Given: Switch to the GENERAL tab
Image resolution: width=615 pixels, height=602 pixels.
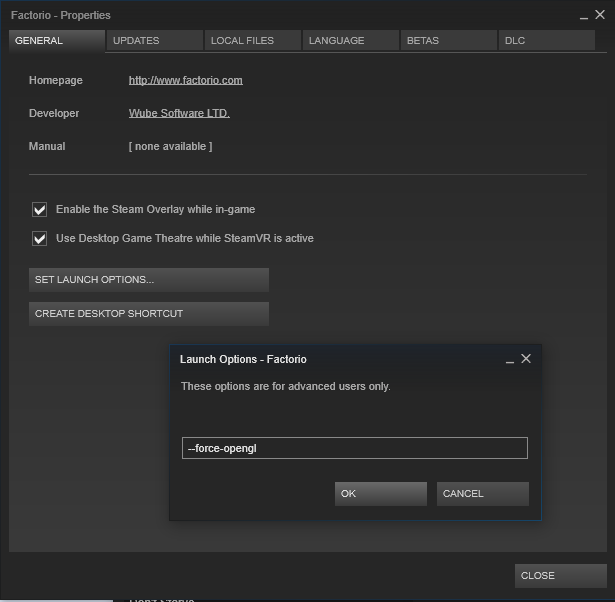Looking at the screenshot, I should coord(57,41).
